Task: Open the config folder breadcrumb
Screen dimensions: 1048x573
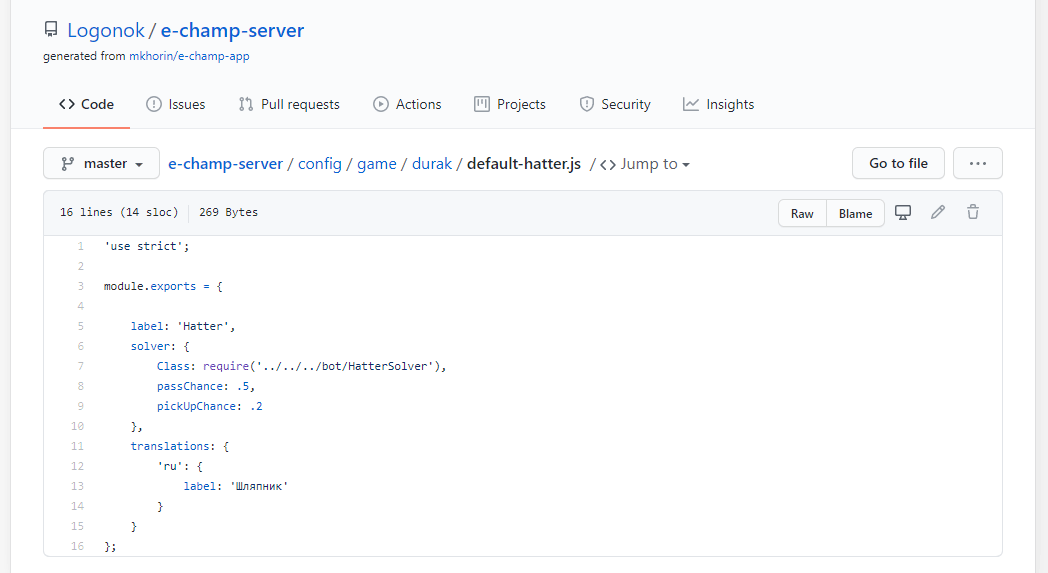Action: (319, 164)
